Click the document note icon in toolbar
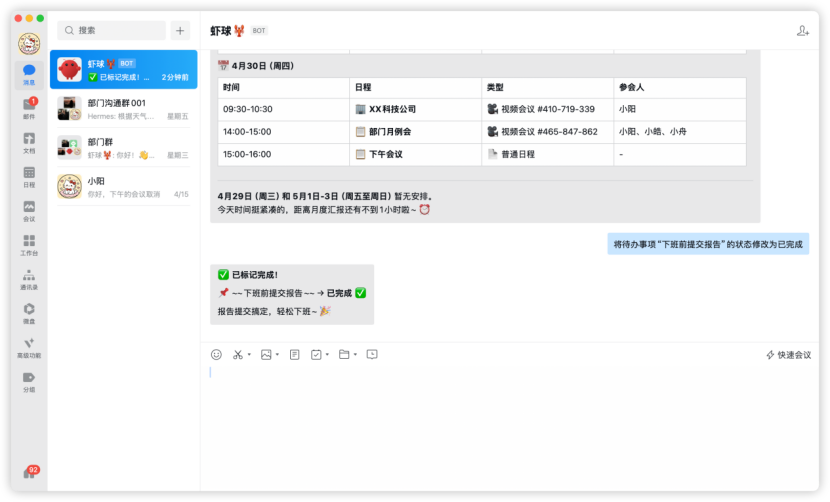The width and height of the screenshot is (830, 502). coord(294,354)
